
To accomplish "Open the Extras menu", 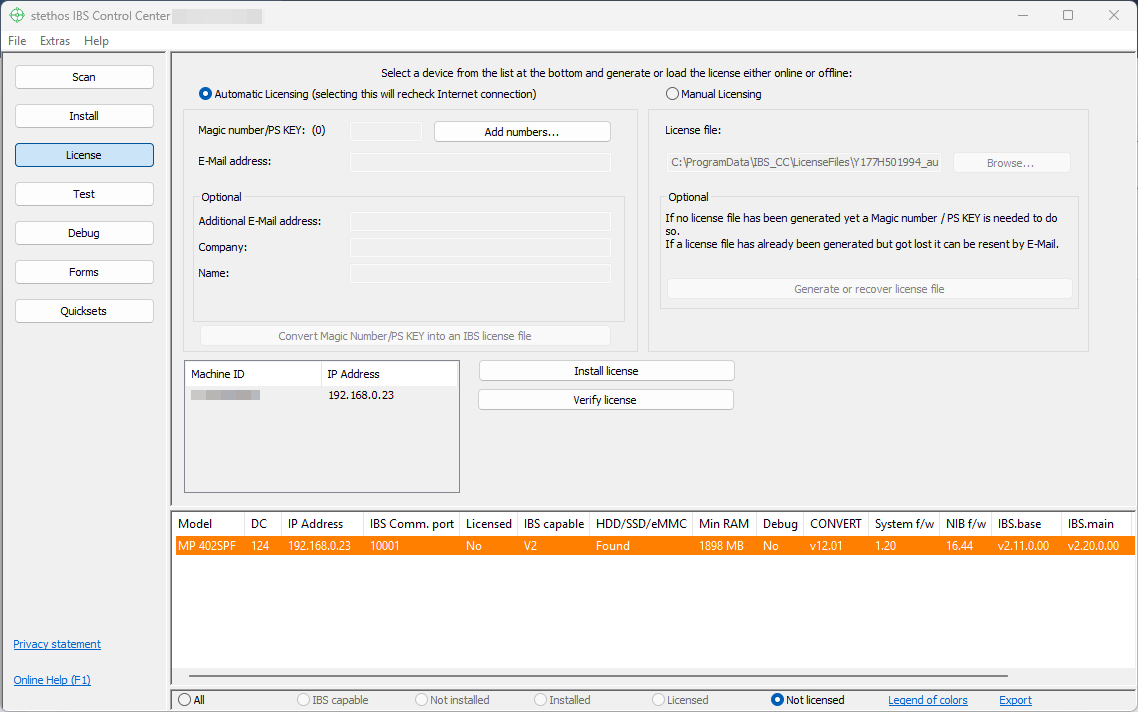I will pyautogui.click(x=55, y=41).
